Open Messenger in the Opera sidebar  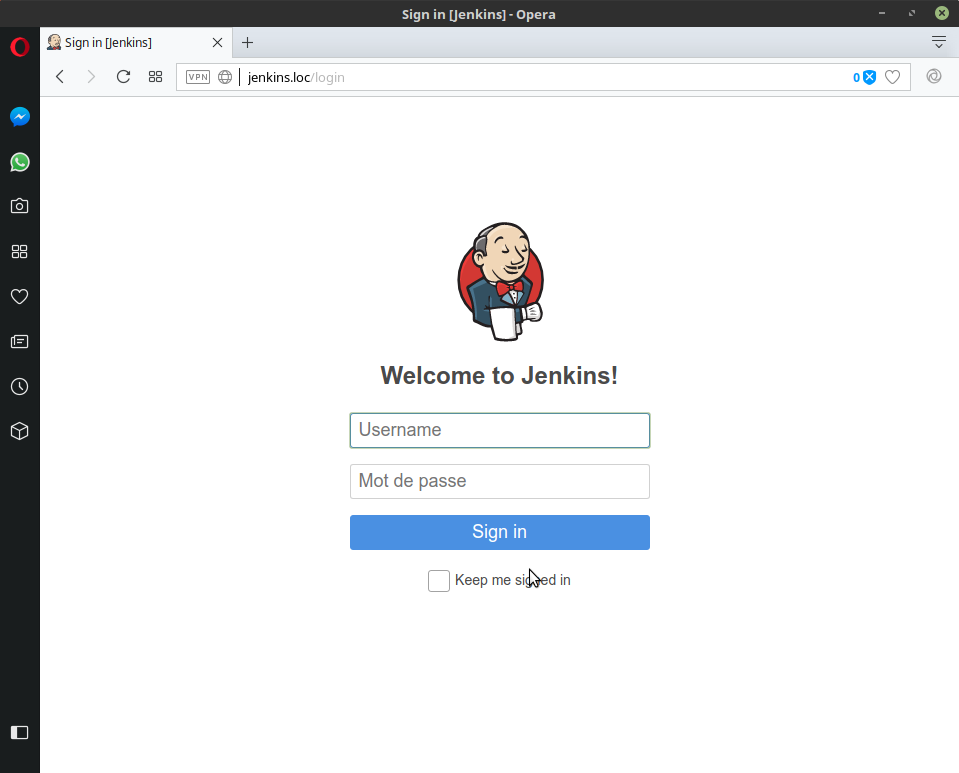(x=20, y=117)
